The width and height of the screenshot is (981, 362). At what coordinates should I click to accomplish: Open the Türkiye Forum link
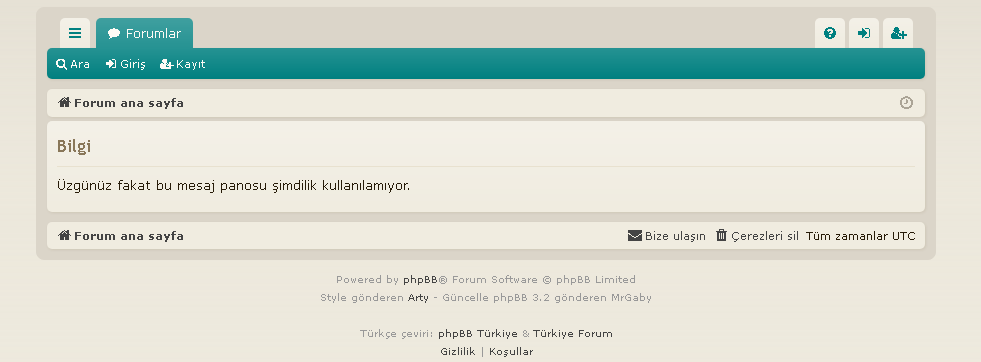pyautogui.click(x=572, y=333)
